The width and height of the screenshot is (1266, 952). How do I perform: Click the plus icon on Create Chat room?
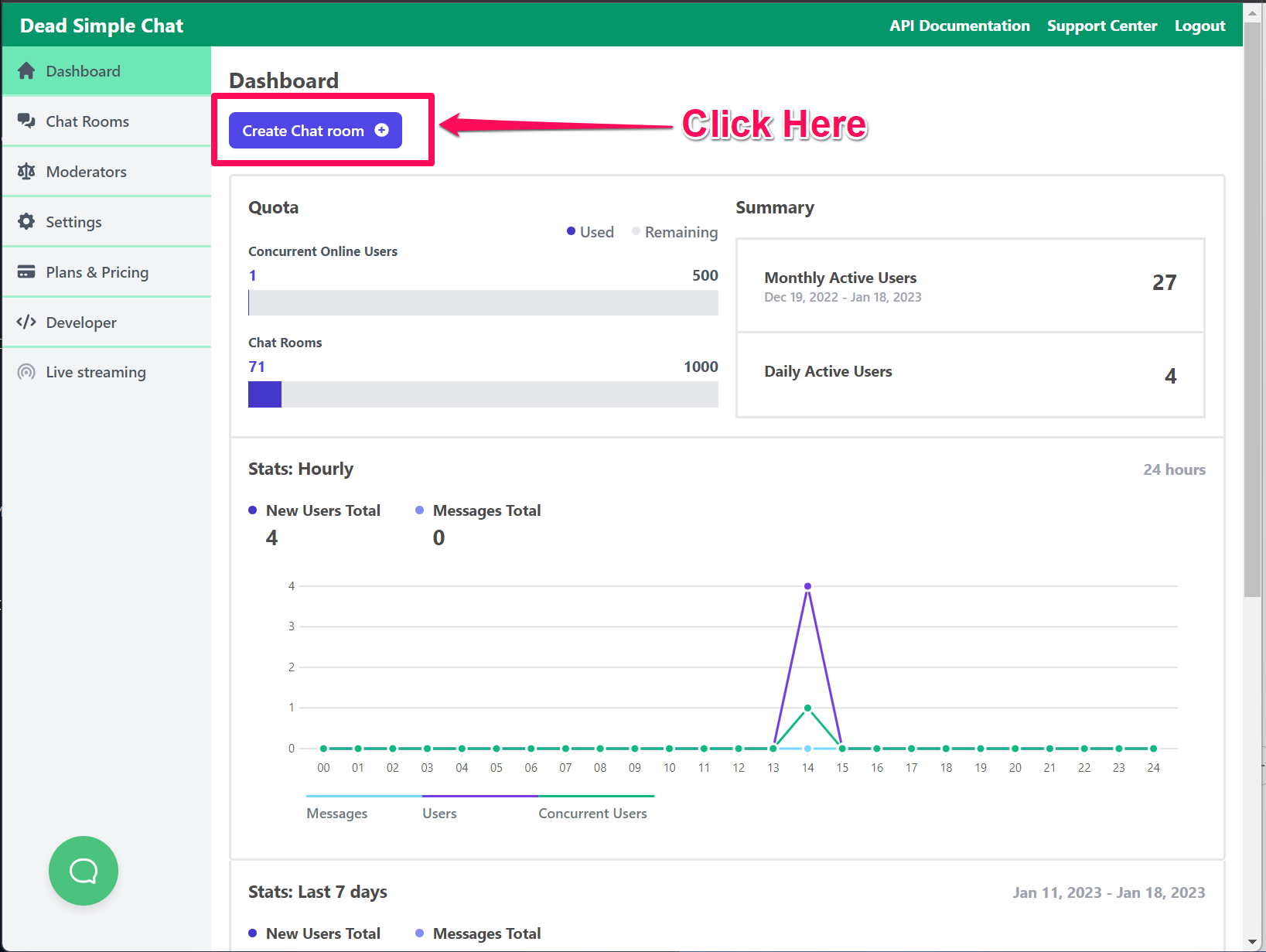(382, 130)
